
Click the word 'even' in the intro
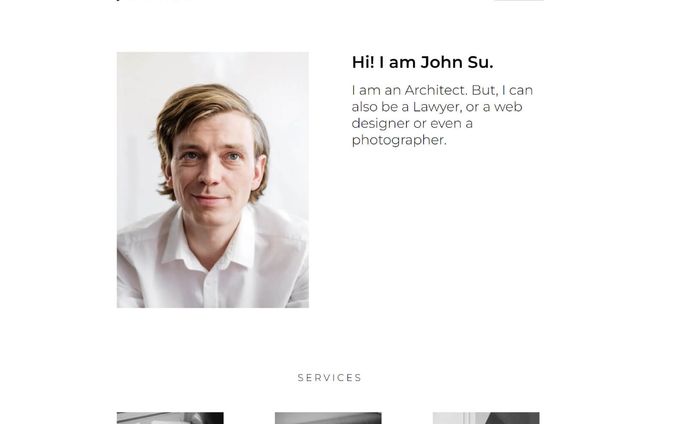(x=445, y=123)
